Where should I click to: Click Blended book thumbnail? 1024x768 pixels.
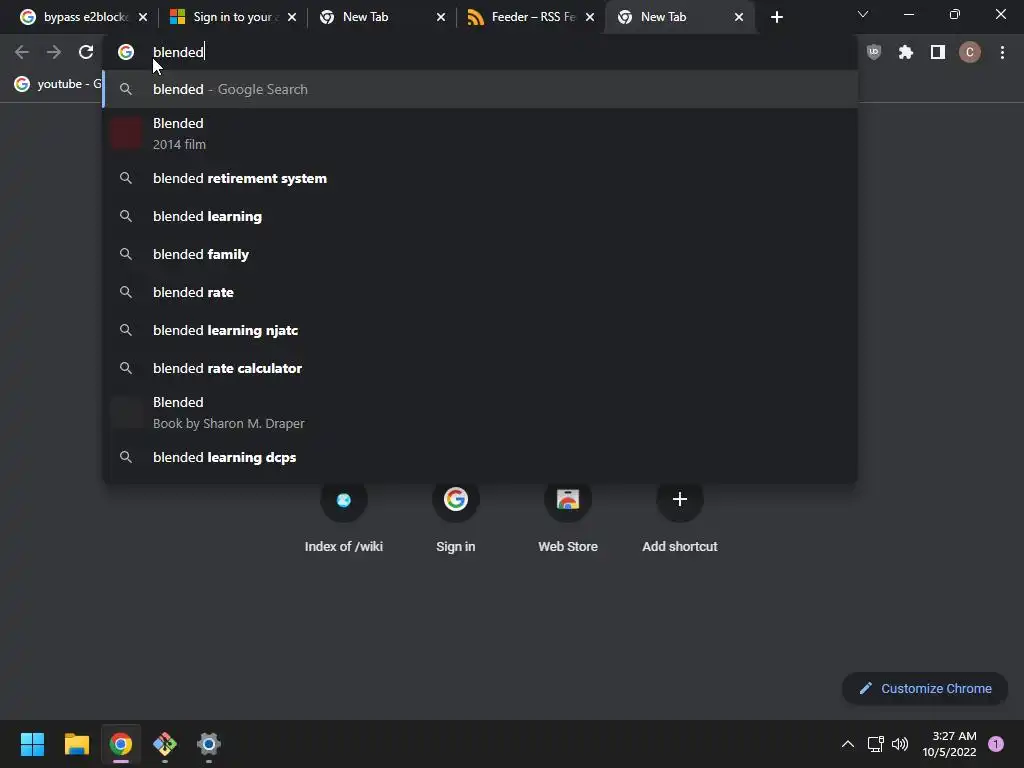(126, 412)
